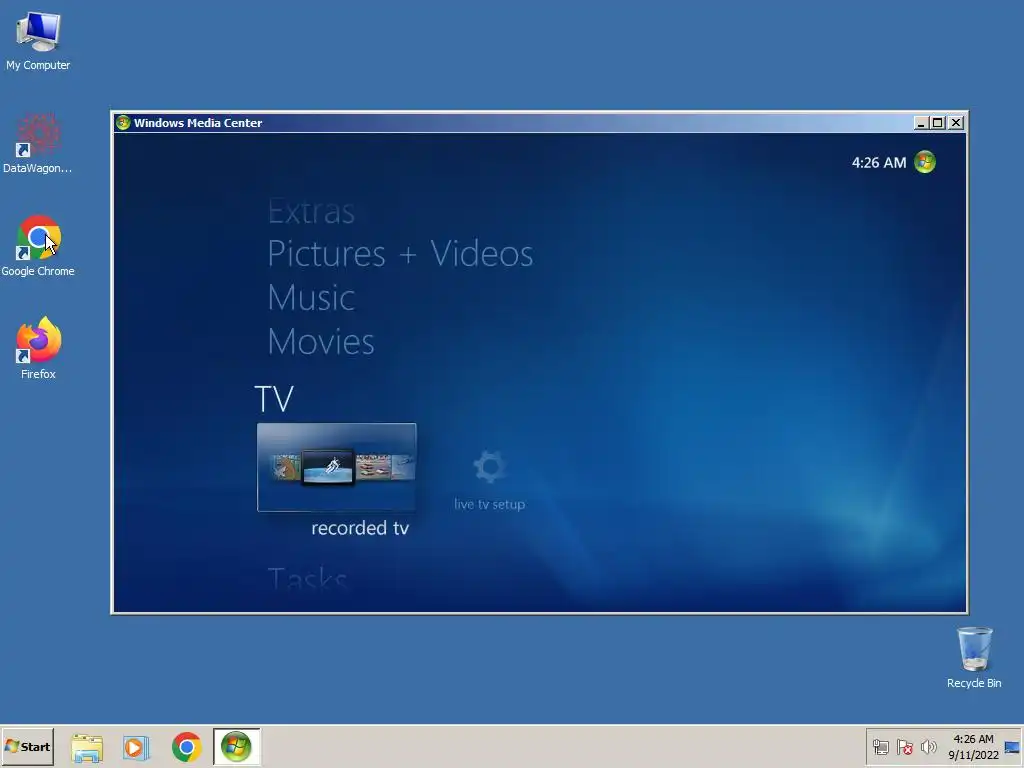This screenshot has width=1024, height=768.
Task: Click the live tv setup label
Action: pyautogui.click(x=489, y=504)
